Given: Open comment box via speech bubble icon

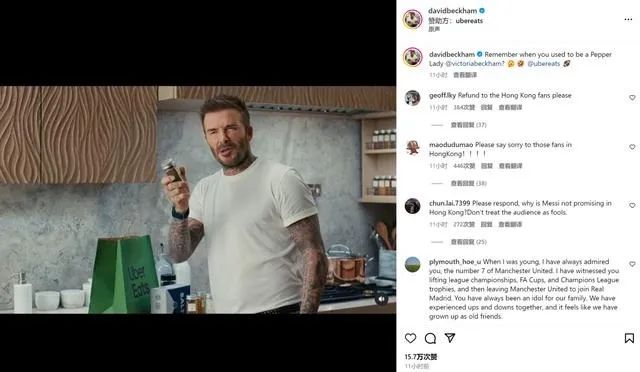Looking at the screenshot, I should click(x=430, y=338).
